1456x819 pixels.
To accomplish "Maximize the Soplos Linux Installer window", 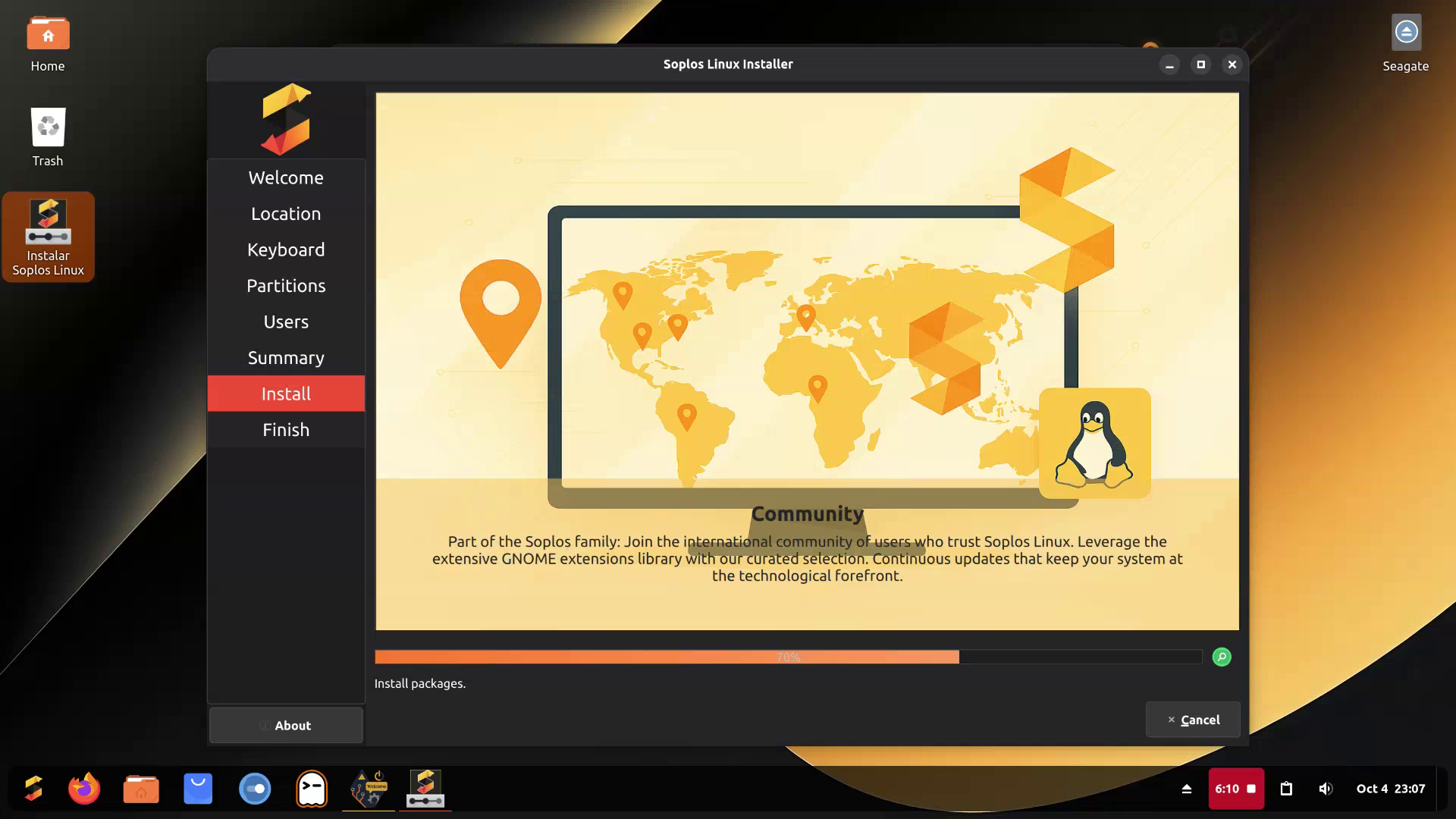I will click(1200, 64).
